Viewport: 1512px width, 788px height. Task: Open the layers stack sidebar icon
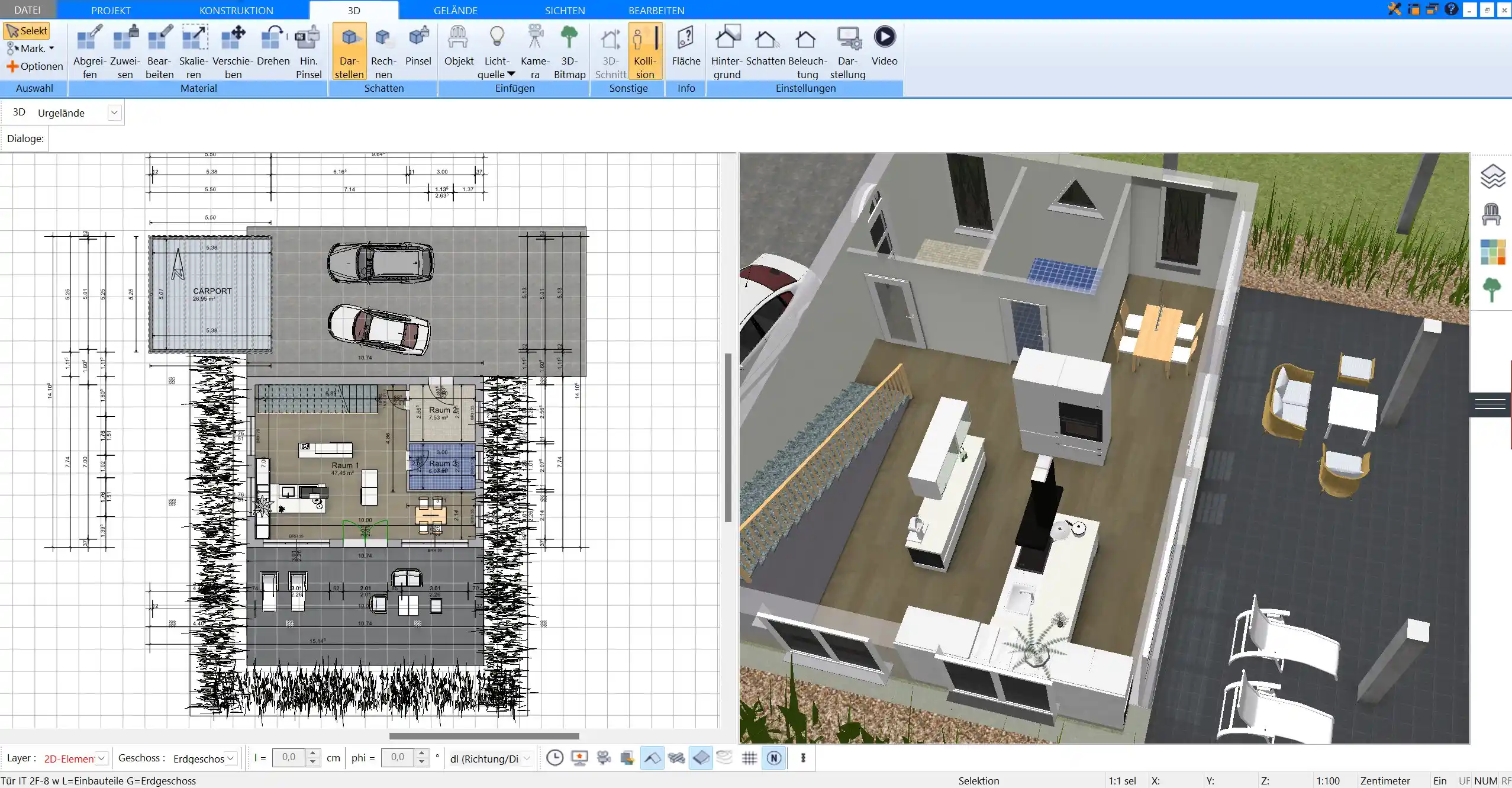1492,176
